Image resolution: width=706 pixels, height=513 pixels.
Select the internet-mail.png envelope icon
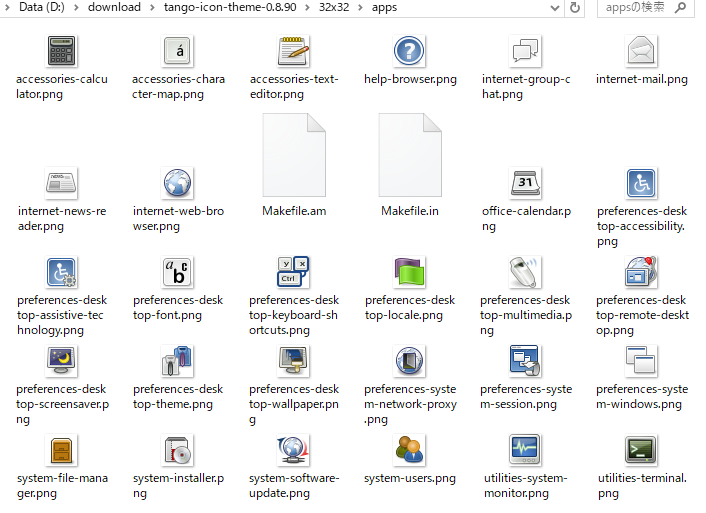click(641, 51)
